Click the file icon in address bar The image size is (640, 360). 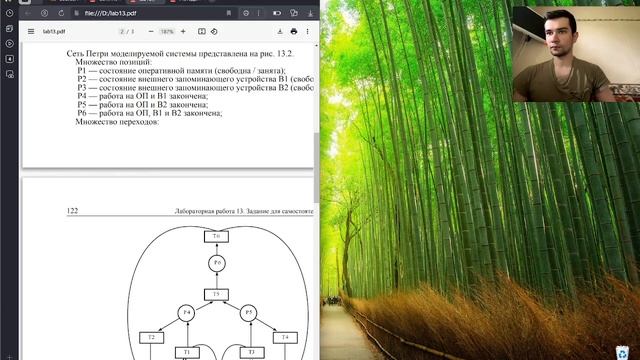coord(76,13)
